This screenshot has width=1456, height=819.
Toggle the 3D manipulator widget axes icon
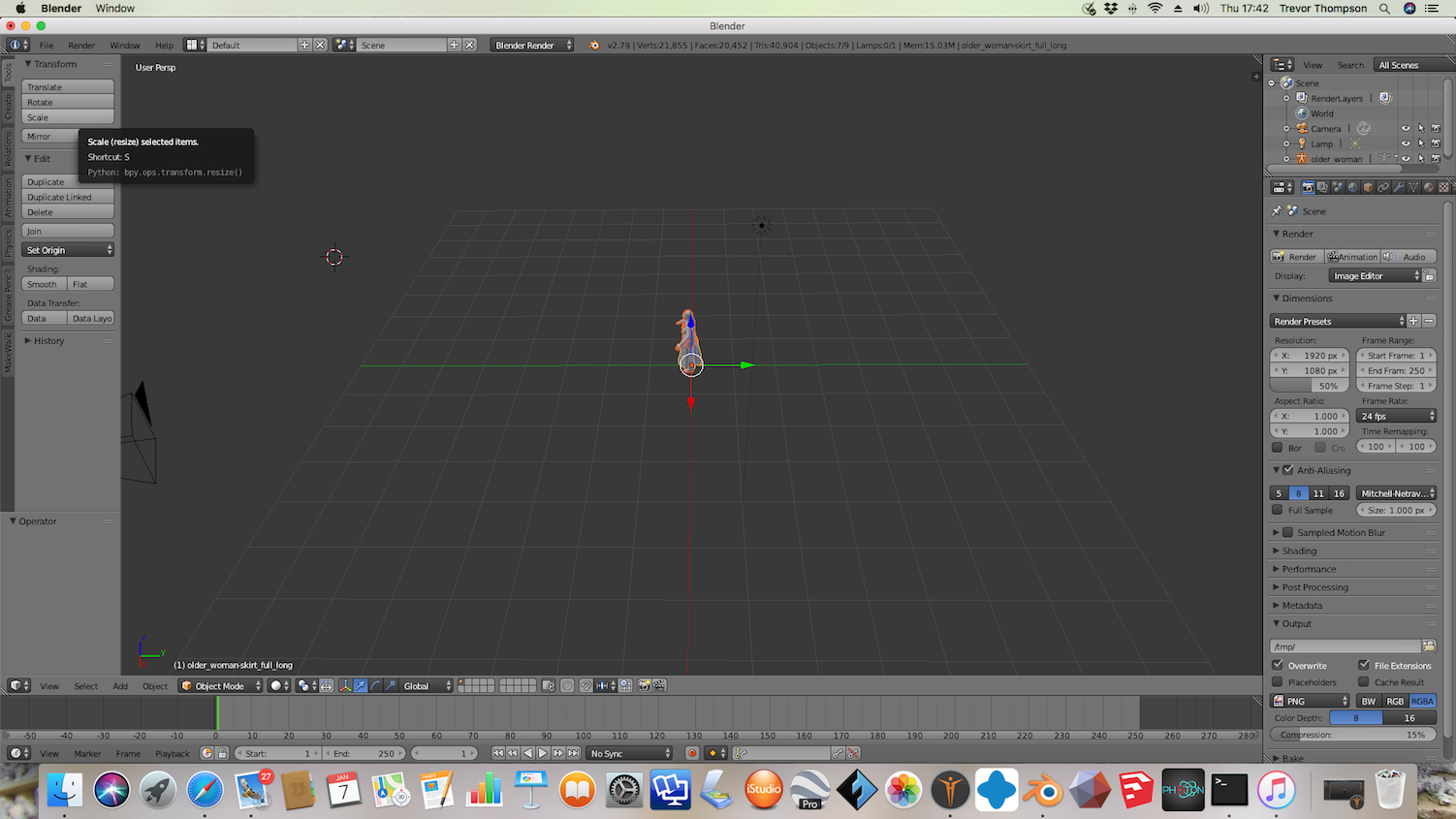point(345,685)
